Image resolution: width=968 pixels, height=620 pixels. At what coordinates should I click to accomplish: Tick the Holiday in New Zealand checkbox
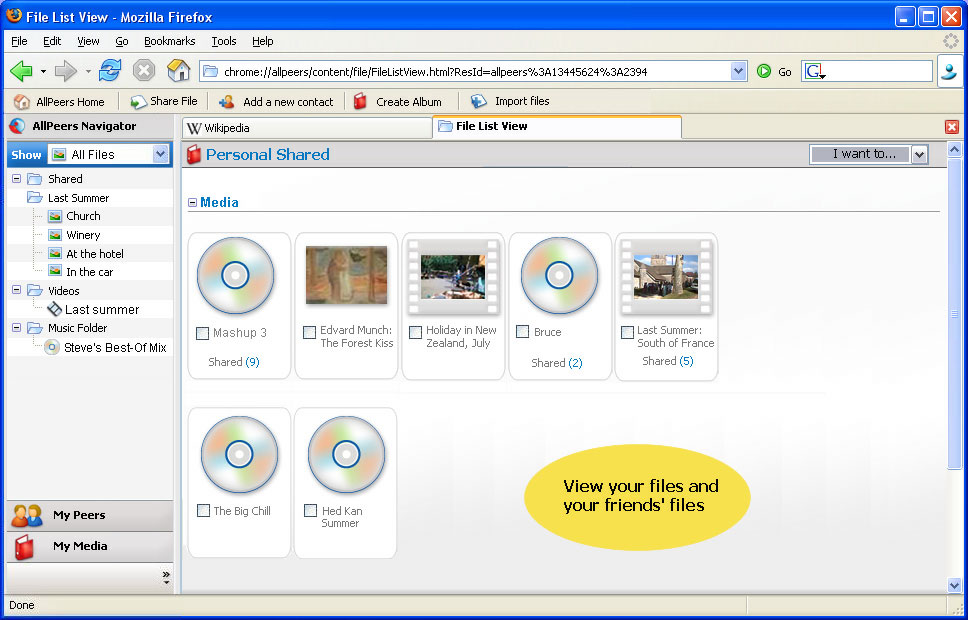(x=415, y=332)
